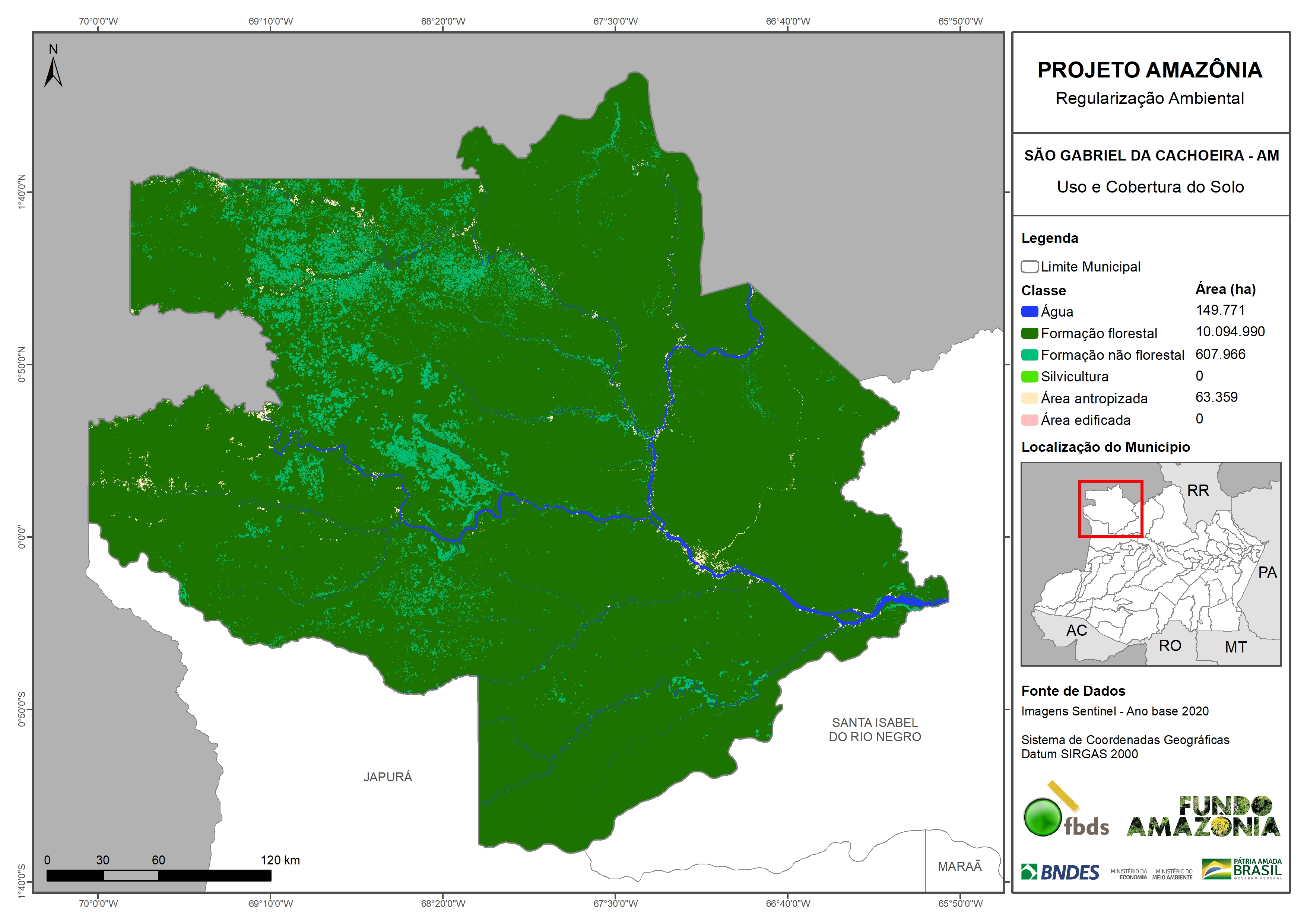Click the pink Área edificada swatch
This screenshot has width=1307, height=924.
pyautogui.click(x=1029, y=420)
